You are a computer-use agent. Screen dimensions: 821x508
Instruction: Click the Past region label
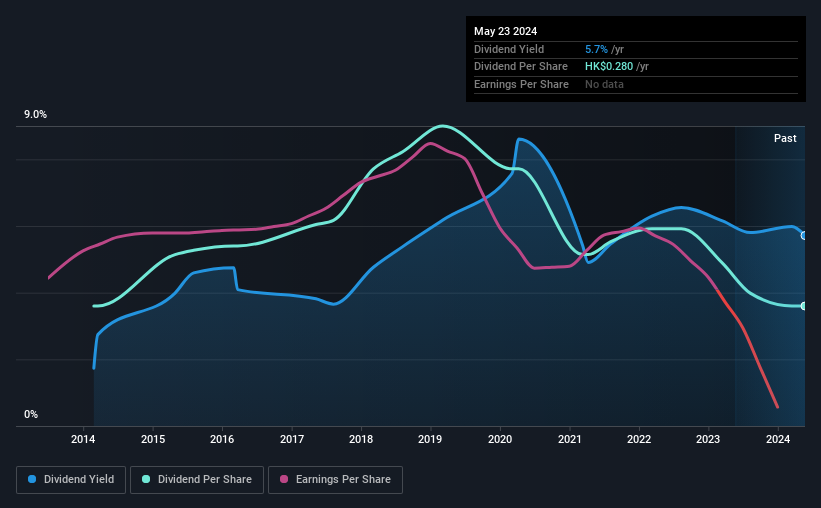point(785,138)
